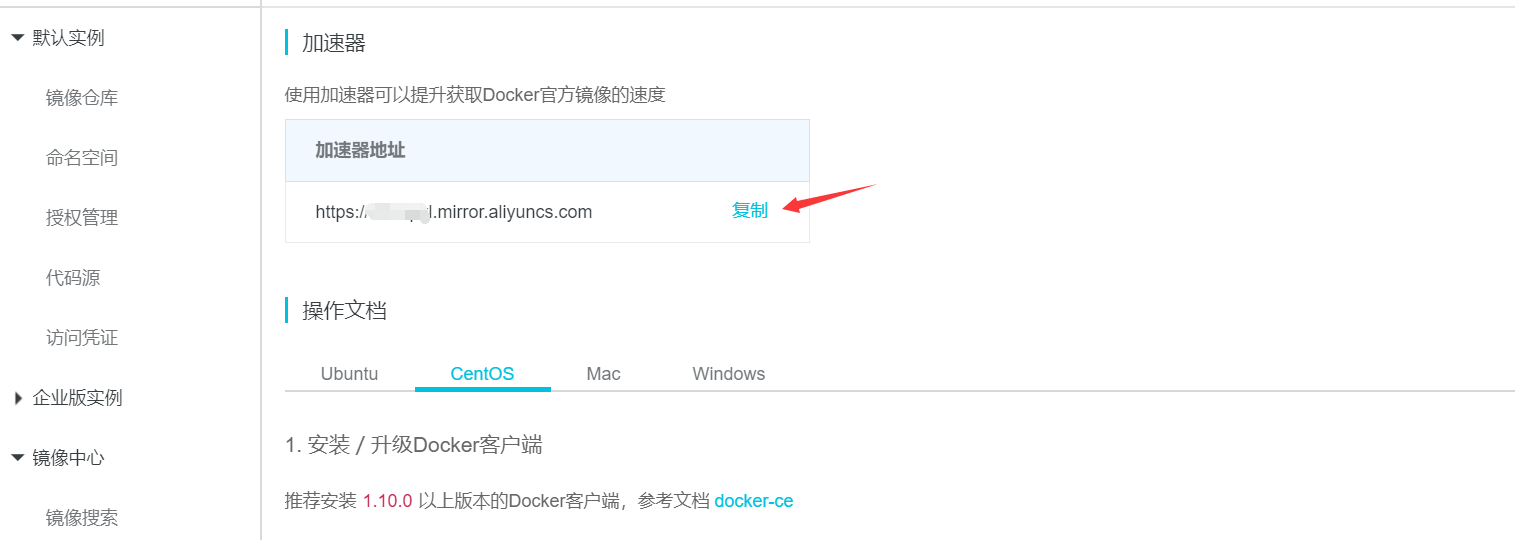Open the Windows tab
The width and height of the screenshot is (1515, 540).
(729, 374)
